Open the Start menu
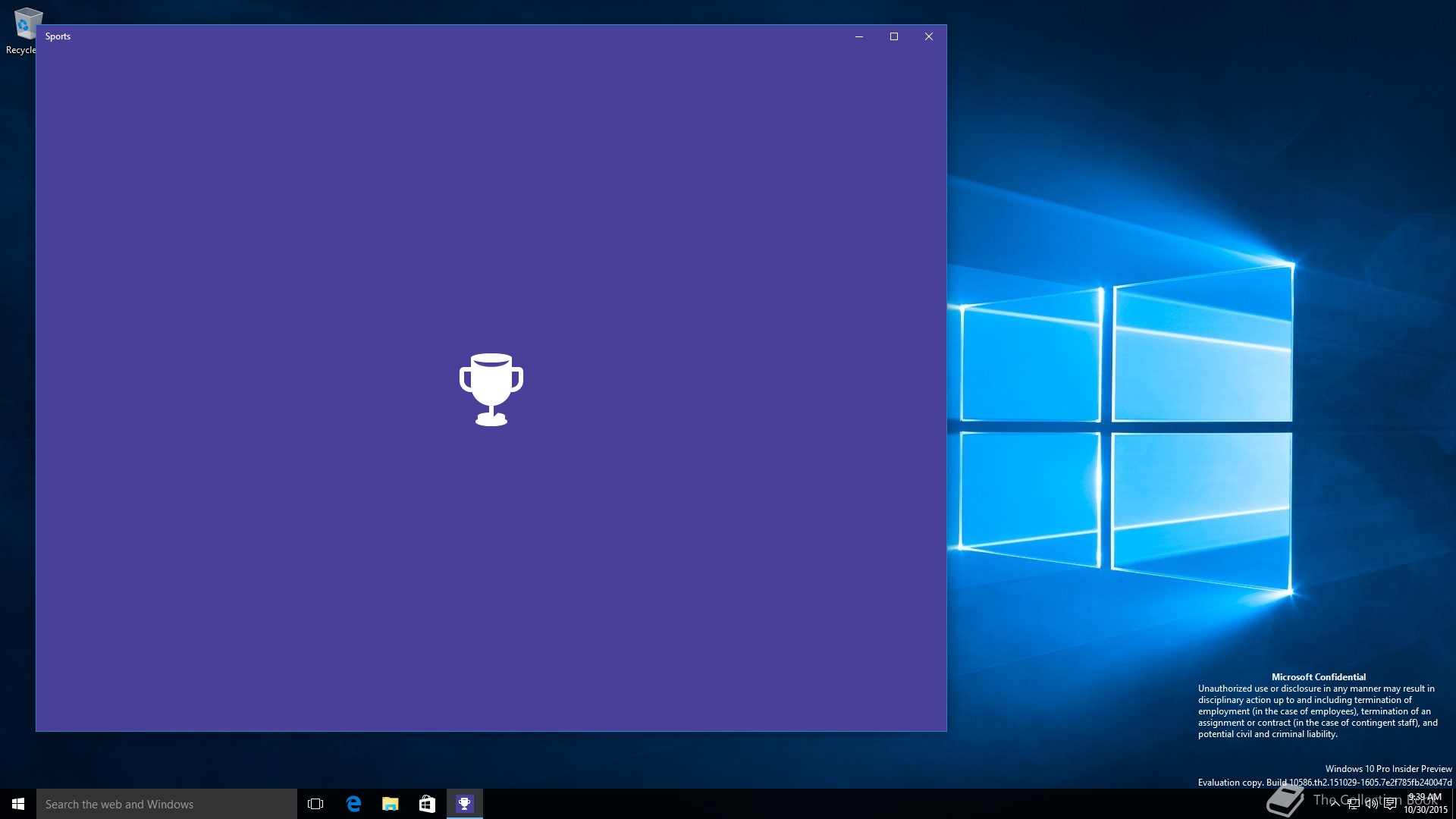1456x819 pixels. coord(18,804)
